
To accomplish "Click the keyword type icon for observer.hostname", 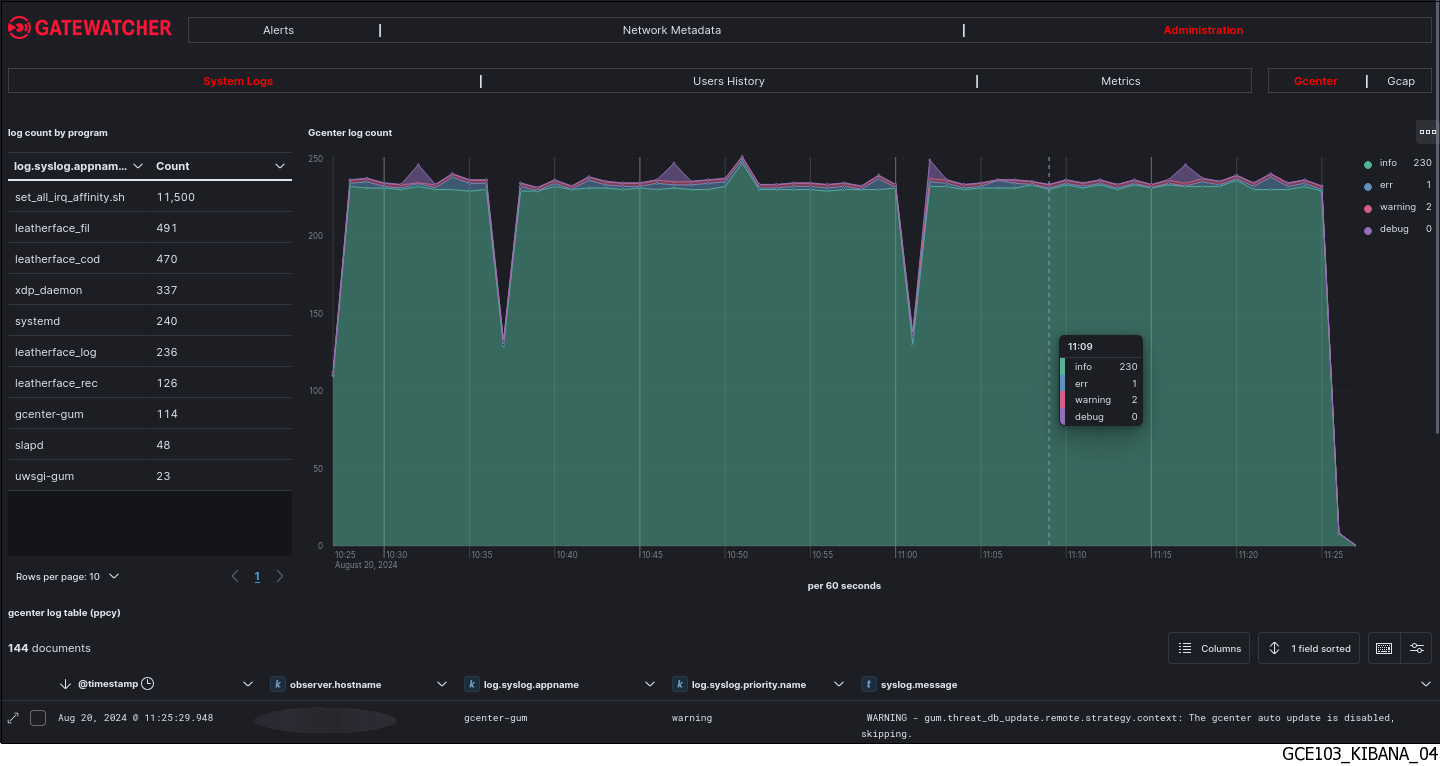I will point(278,684).
